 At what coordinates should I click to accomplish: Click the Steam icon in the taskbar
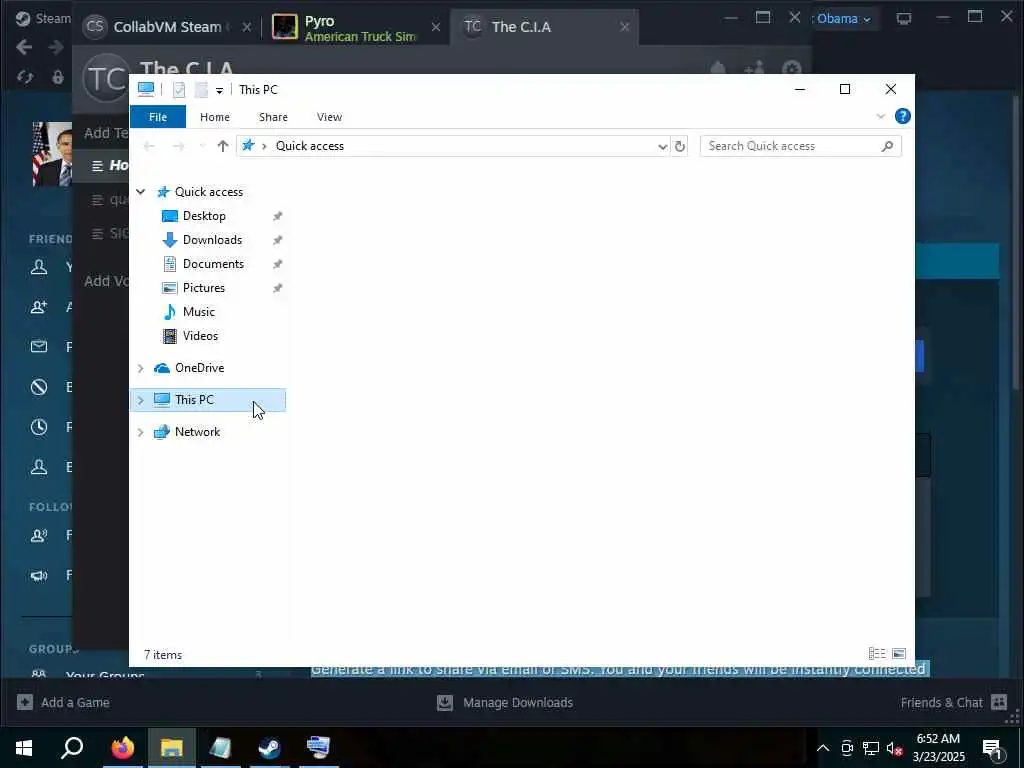pos(269,748)
